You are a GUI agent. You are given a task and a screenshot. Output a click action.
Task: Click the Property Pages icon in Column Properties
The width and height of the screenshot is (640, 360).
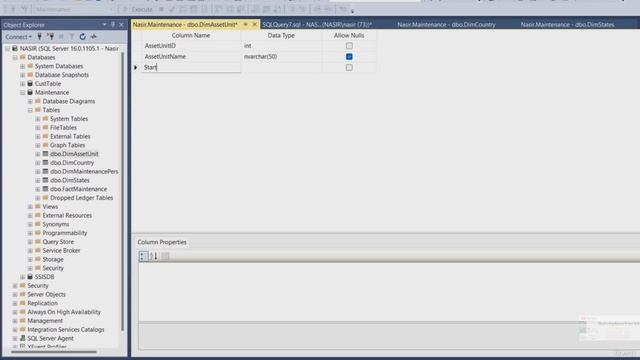pos(165,256)
